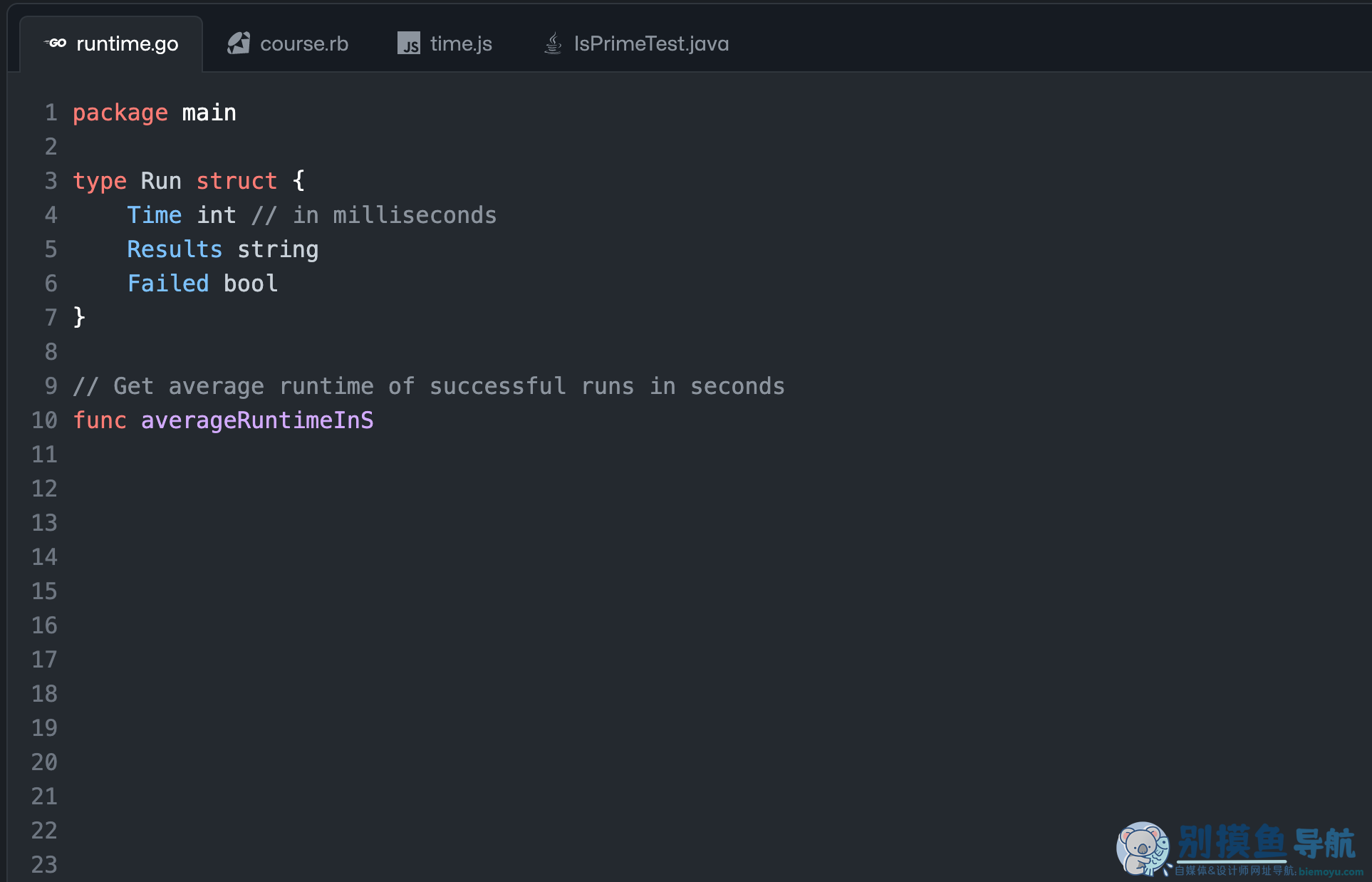Click the JS icon beside time.js

pos(409,43)
